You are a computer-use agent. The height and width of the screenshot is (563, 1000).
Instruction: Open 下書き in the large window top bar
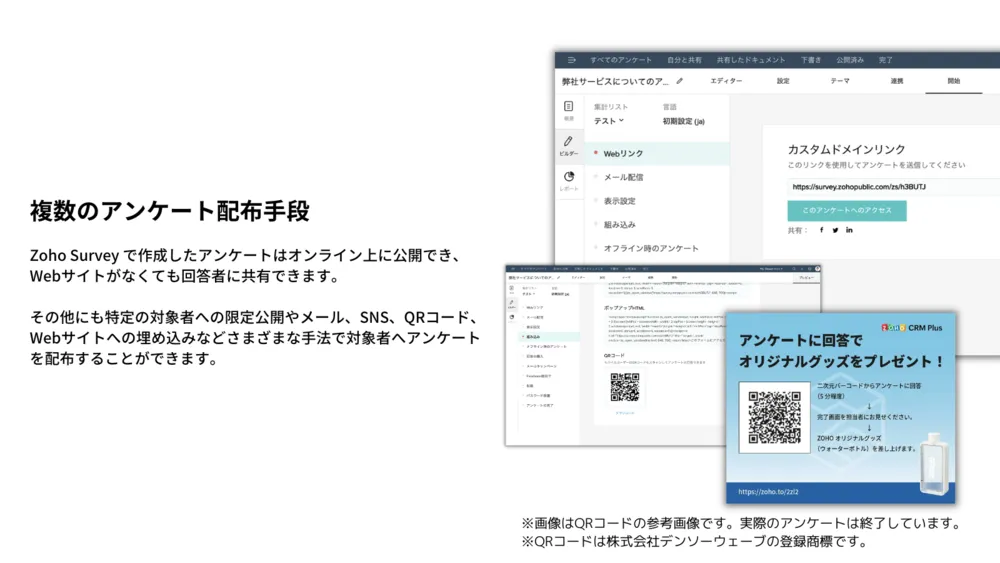pos(811,60)
